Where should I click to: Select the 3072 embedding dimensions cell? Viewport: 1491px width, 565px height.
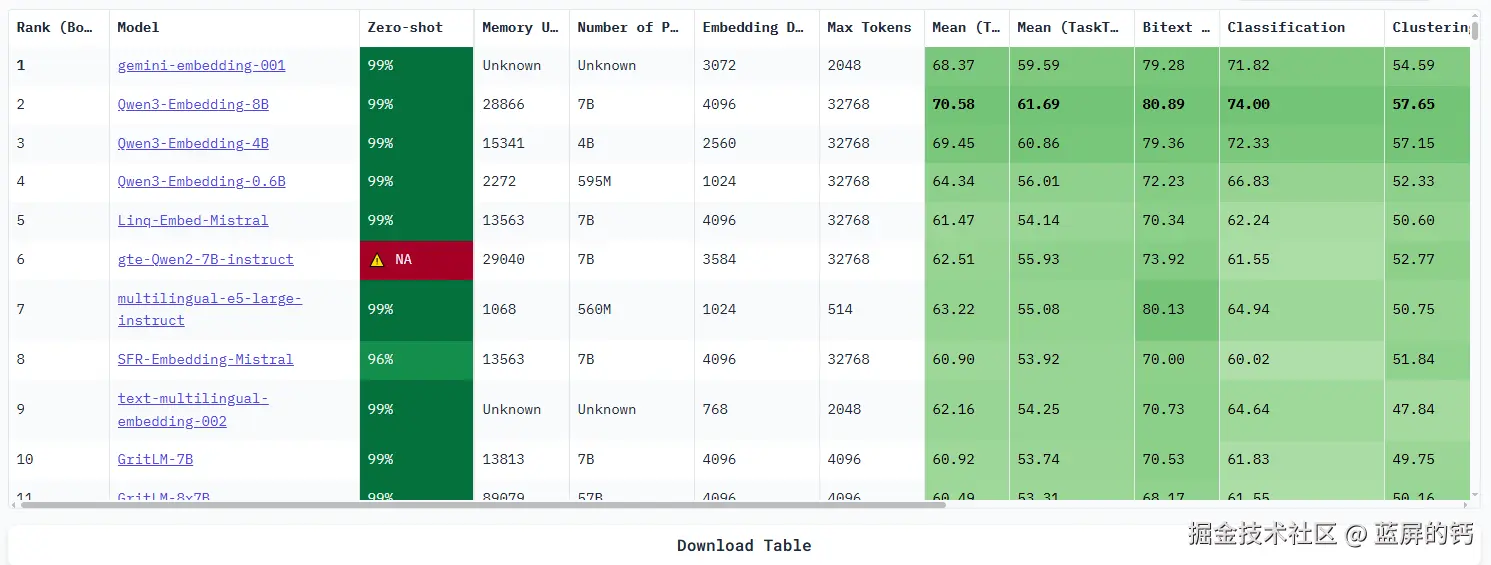pyautogui.click(x=757, y=65)
